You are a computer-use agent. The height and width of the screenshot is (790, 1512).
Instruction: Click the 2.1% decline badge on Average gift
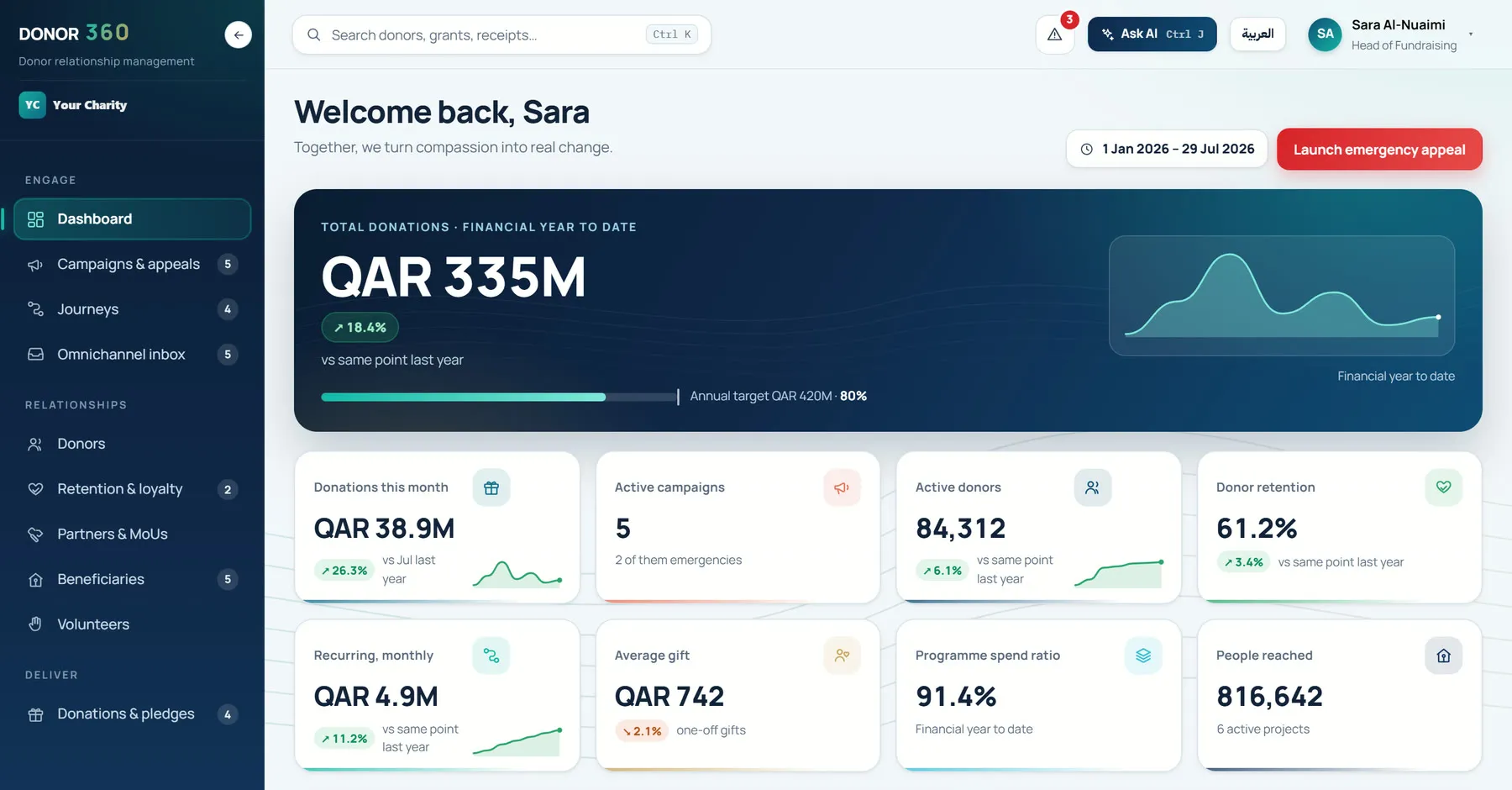tap(642, 731)
